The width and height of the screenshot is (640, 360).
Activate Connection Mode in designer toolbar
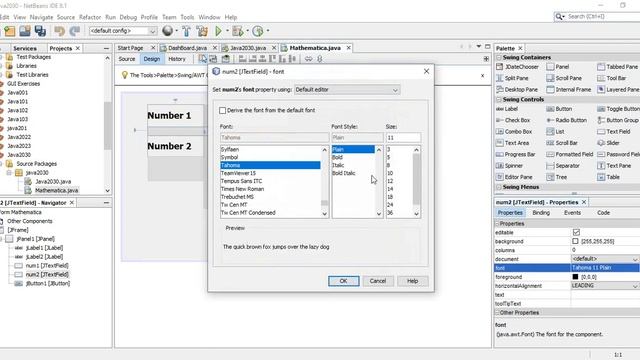(x=213, y=59)
